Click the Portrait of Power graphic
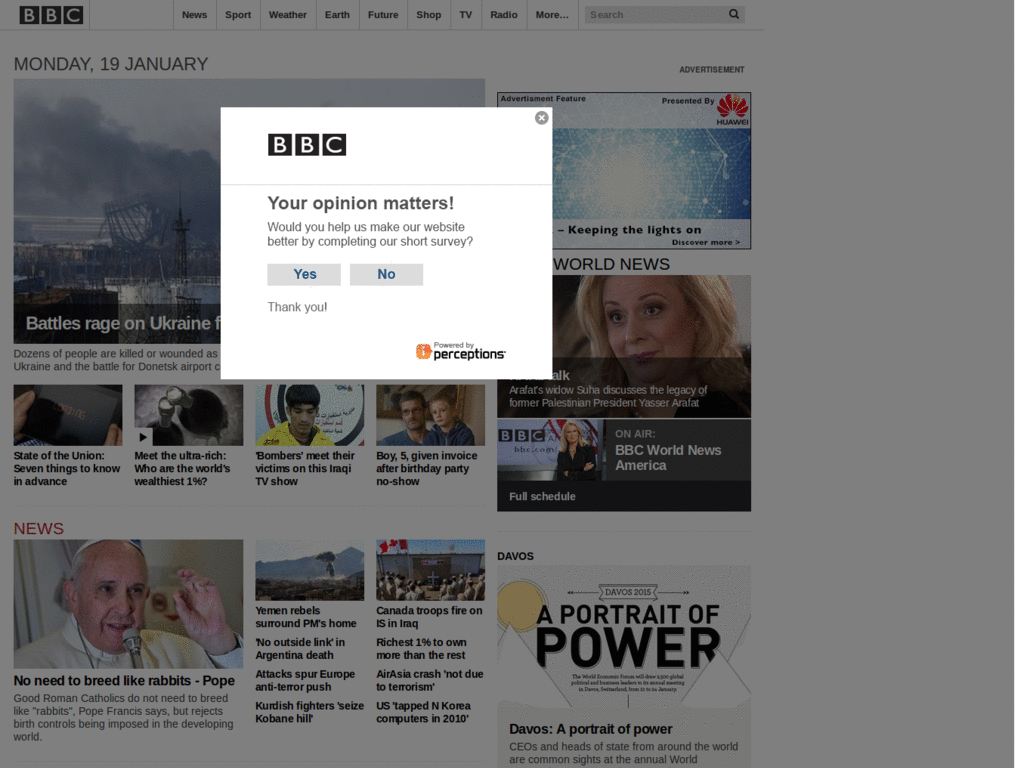The image size is (1024, 768). (624, 639)
